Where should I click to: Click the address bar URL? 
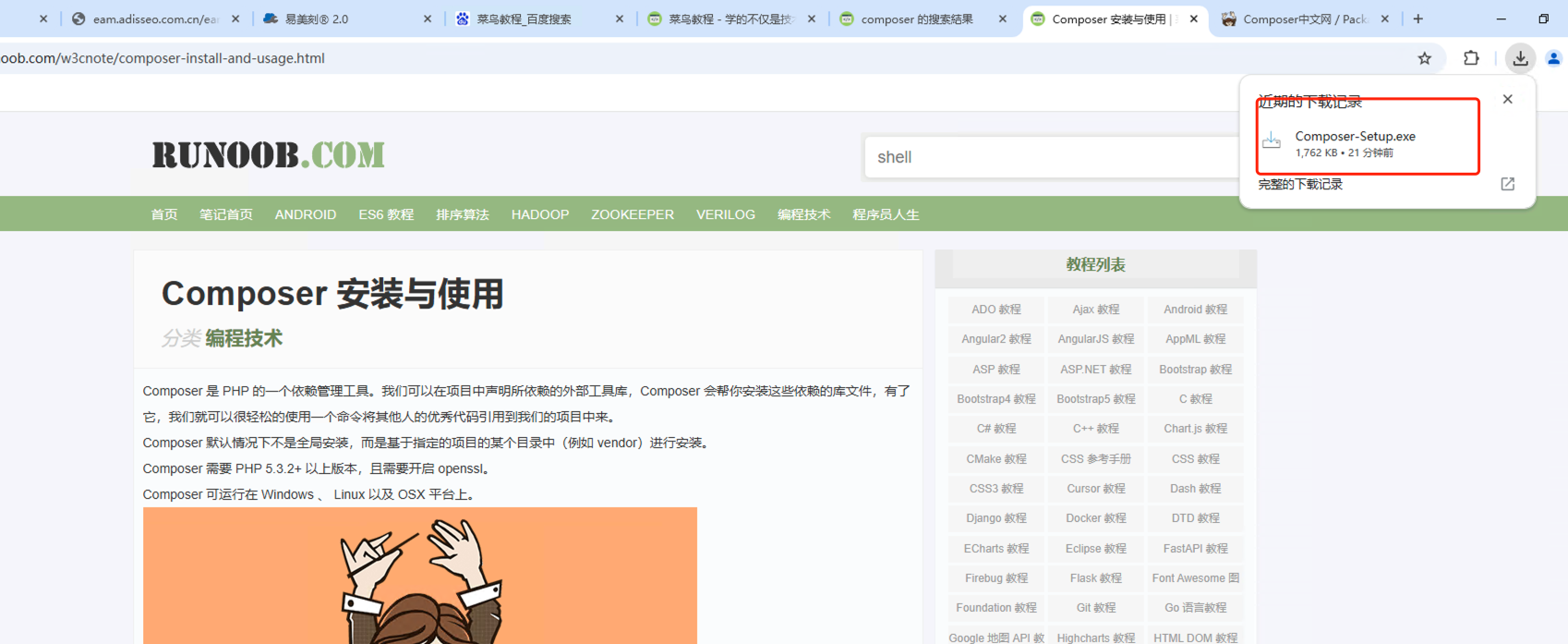coord(163,58)
